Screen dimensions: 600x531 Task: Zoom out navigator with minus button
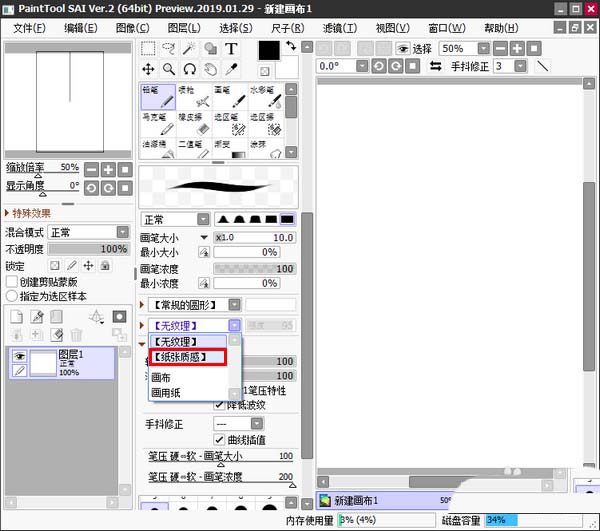91,169
